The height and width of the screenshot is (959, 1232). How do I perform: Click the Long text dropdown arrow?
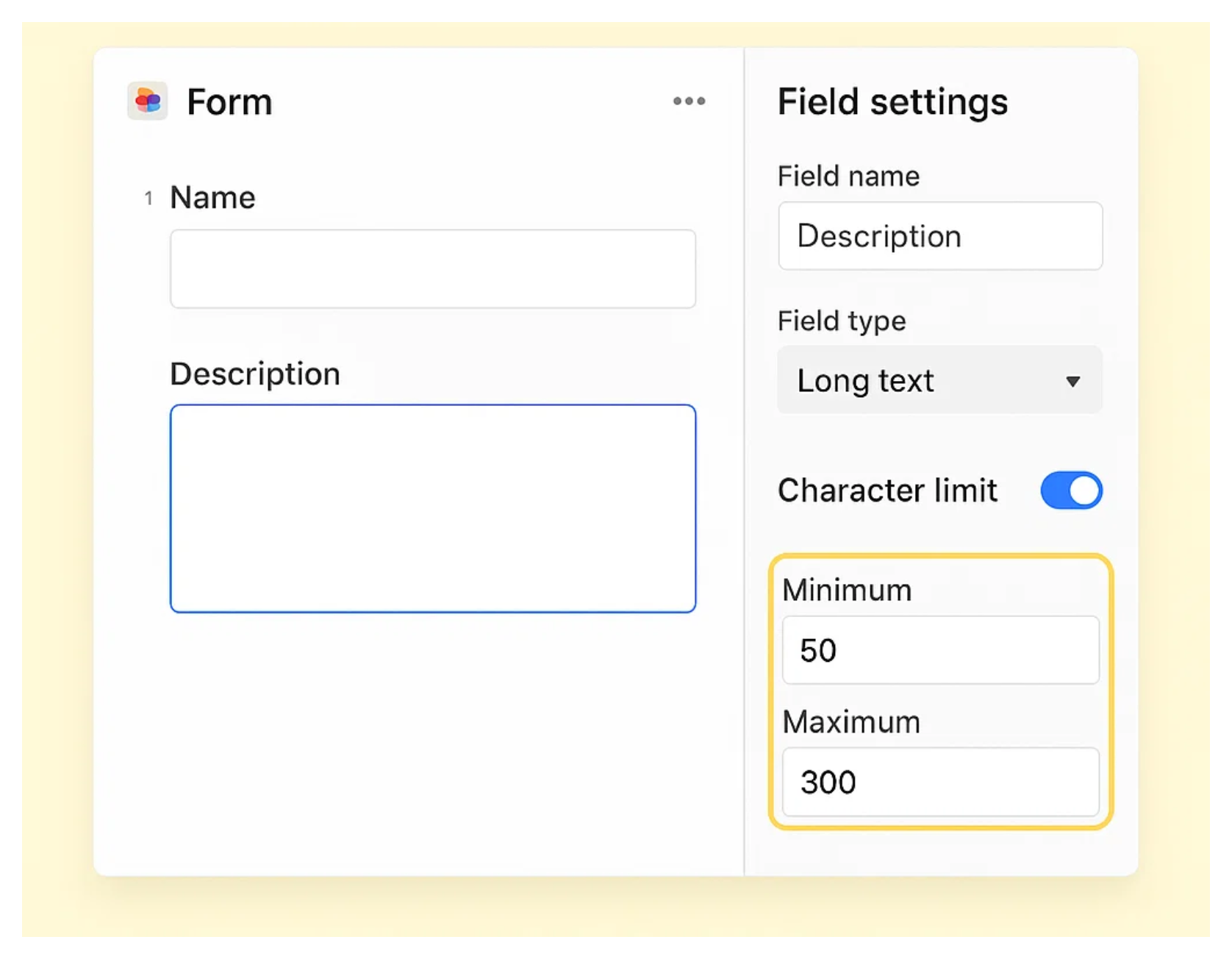(x=1073, y=381)
